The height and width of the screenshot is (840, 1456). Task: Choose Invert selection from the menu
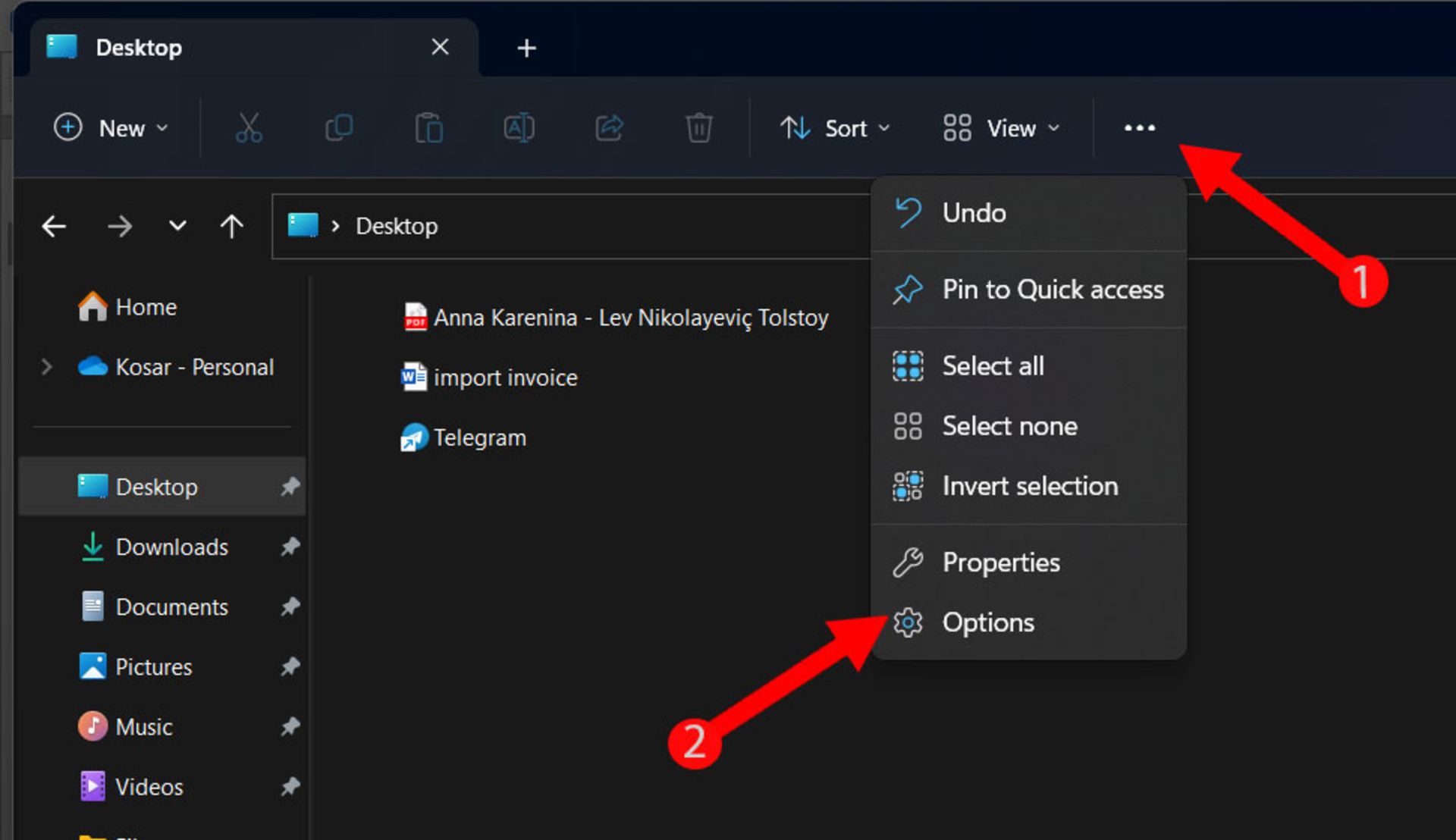[1028, 486]
